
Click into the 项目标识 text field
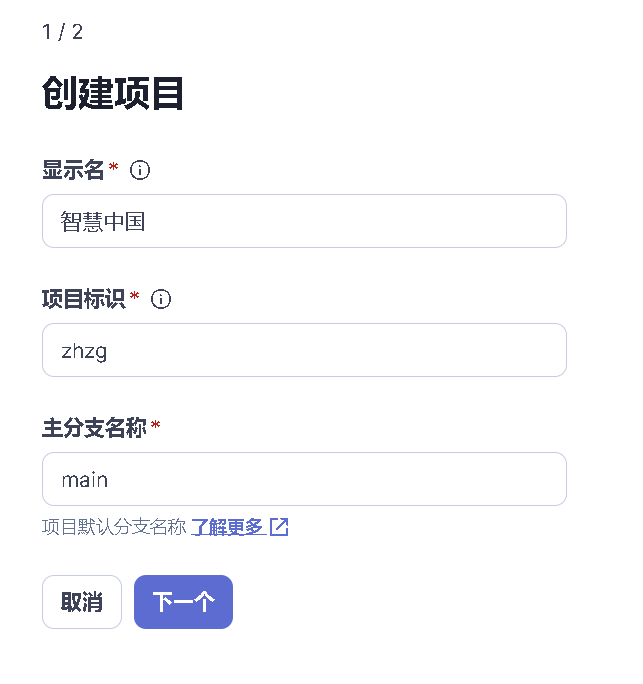[304, 350]
